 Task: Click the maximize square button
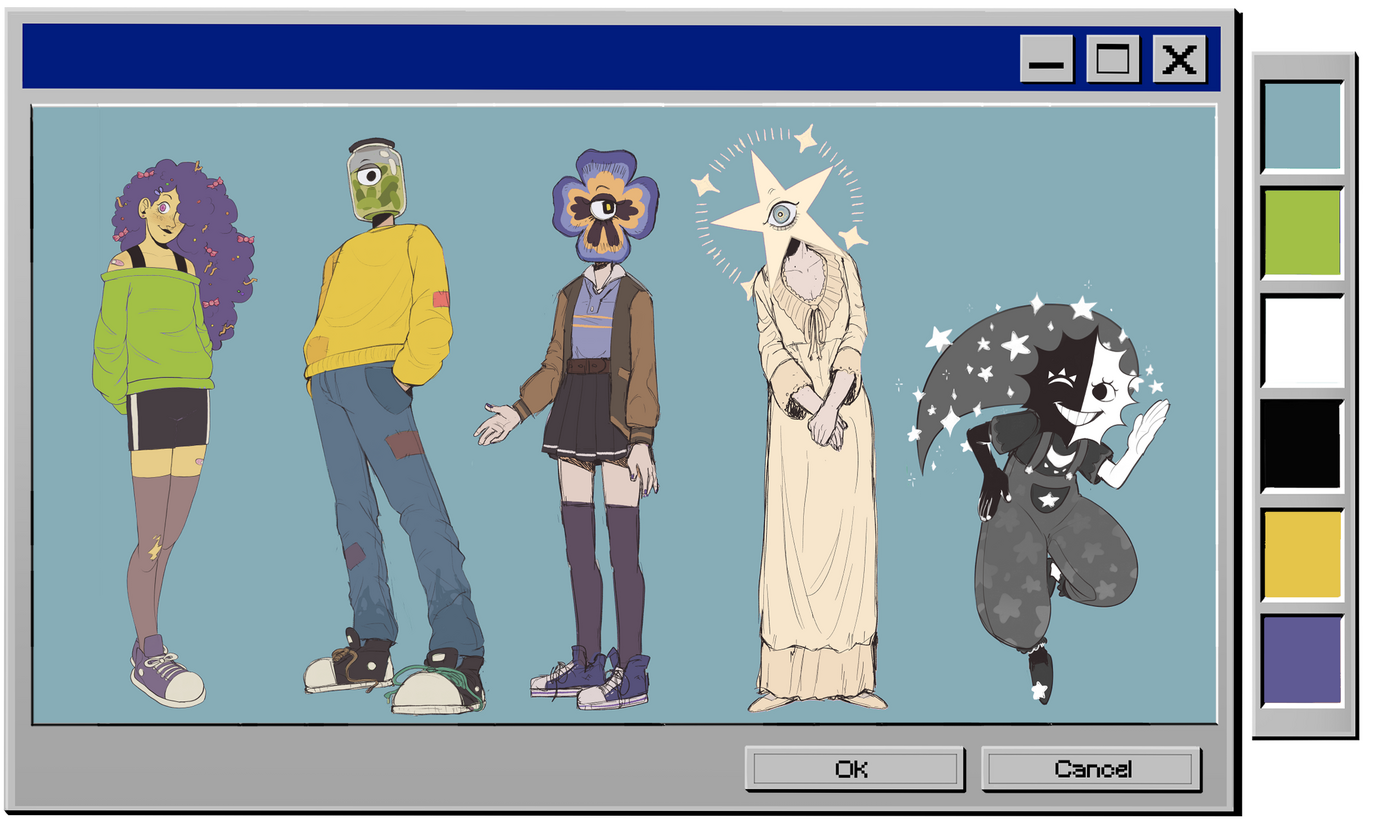pyautogui.click(x=1112, y=59)
